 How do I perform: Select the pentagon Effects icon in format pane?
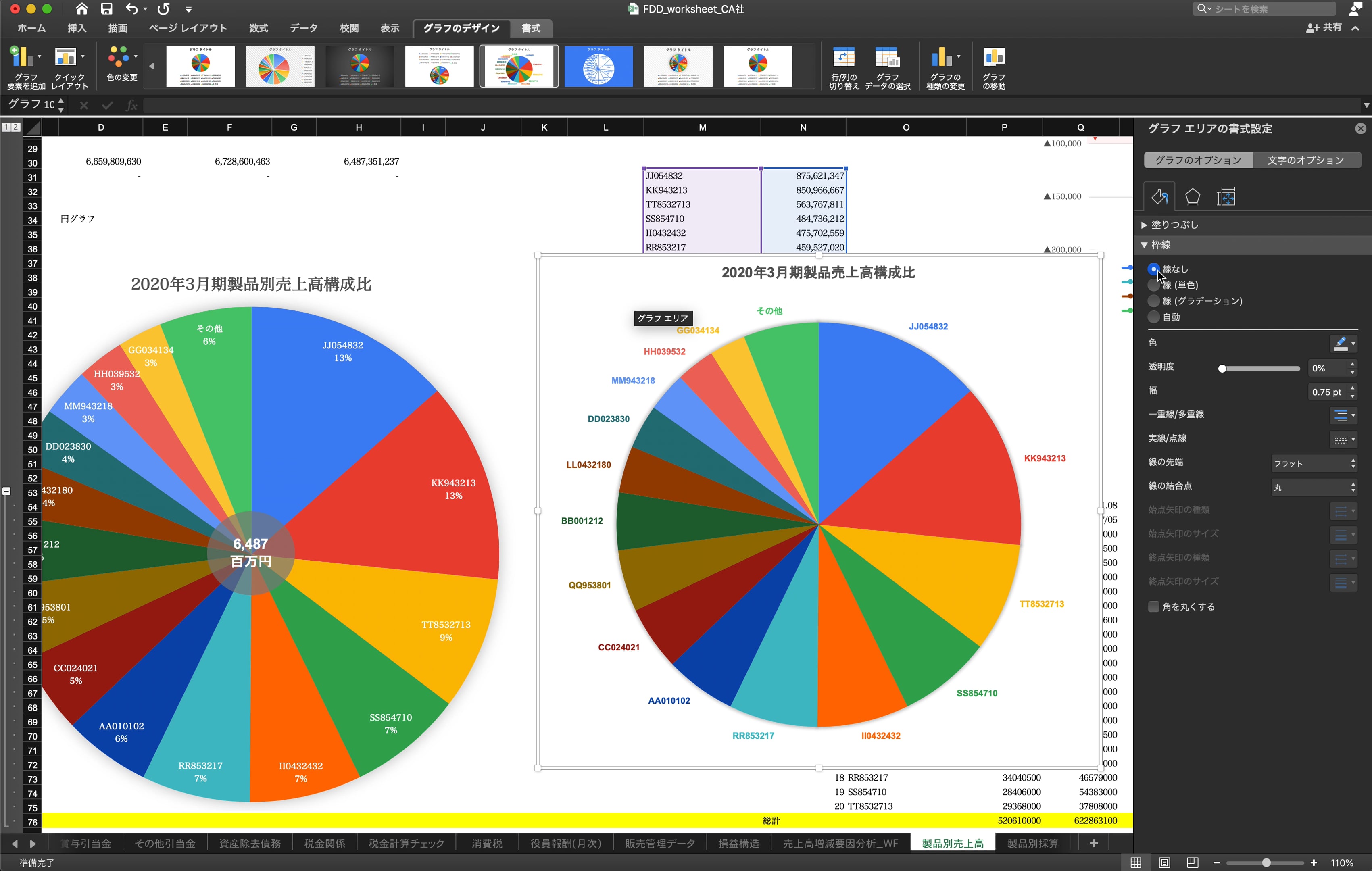(x=1192, y=197)
